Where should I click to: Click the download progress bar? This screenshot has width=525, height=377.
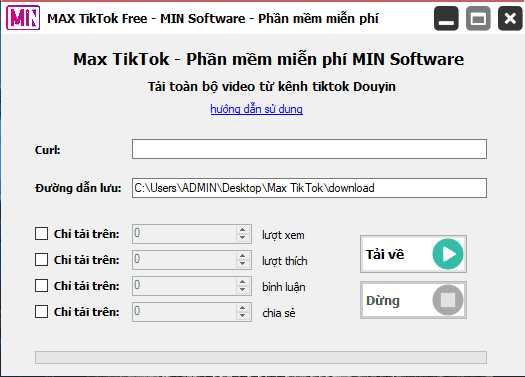261,357
